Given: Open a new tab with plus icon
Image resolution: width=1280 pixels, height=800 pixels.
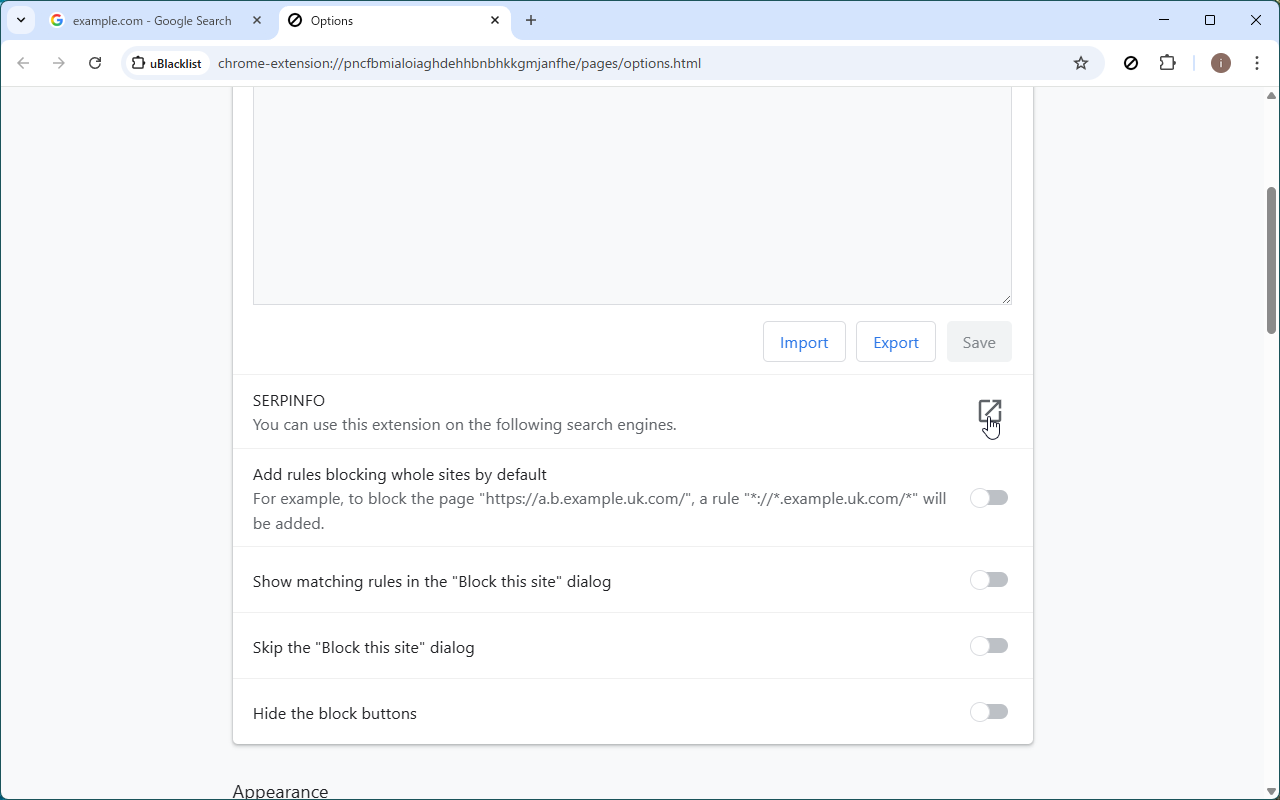Looking at the screenshot, I should 531,20.
